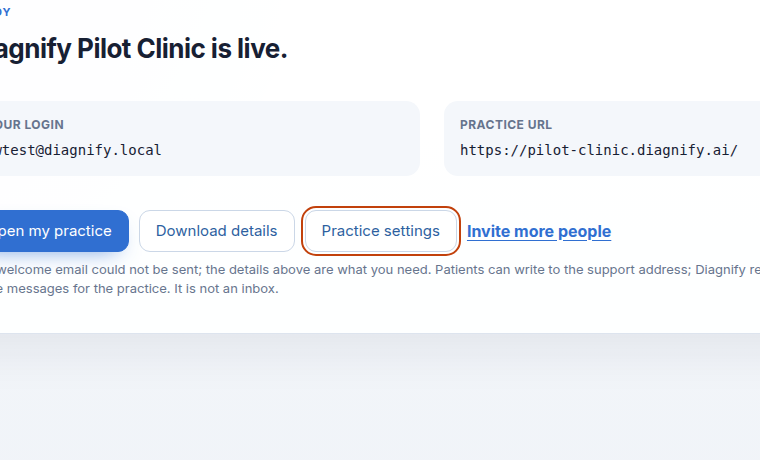Click the Download details button
The width and height of the screenshot is (760, 460).
pyautogui.click(x=217, y=231)
